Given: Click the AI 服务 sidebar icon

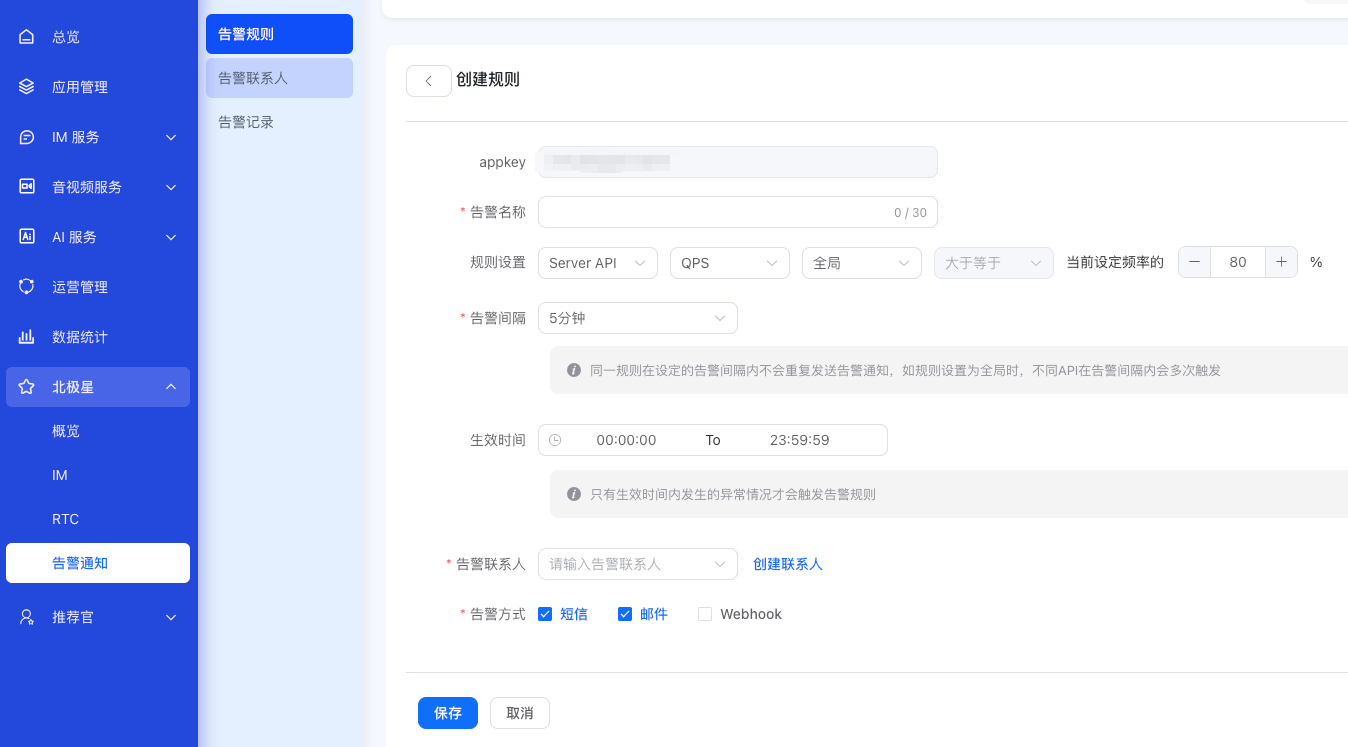Looking at the screenshot, I should pos(27,237).
